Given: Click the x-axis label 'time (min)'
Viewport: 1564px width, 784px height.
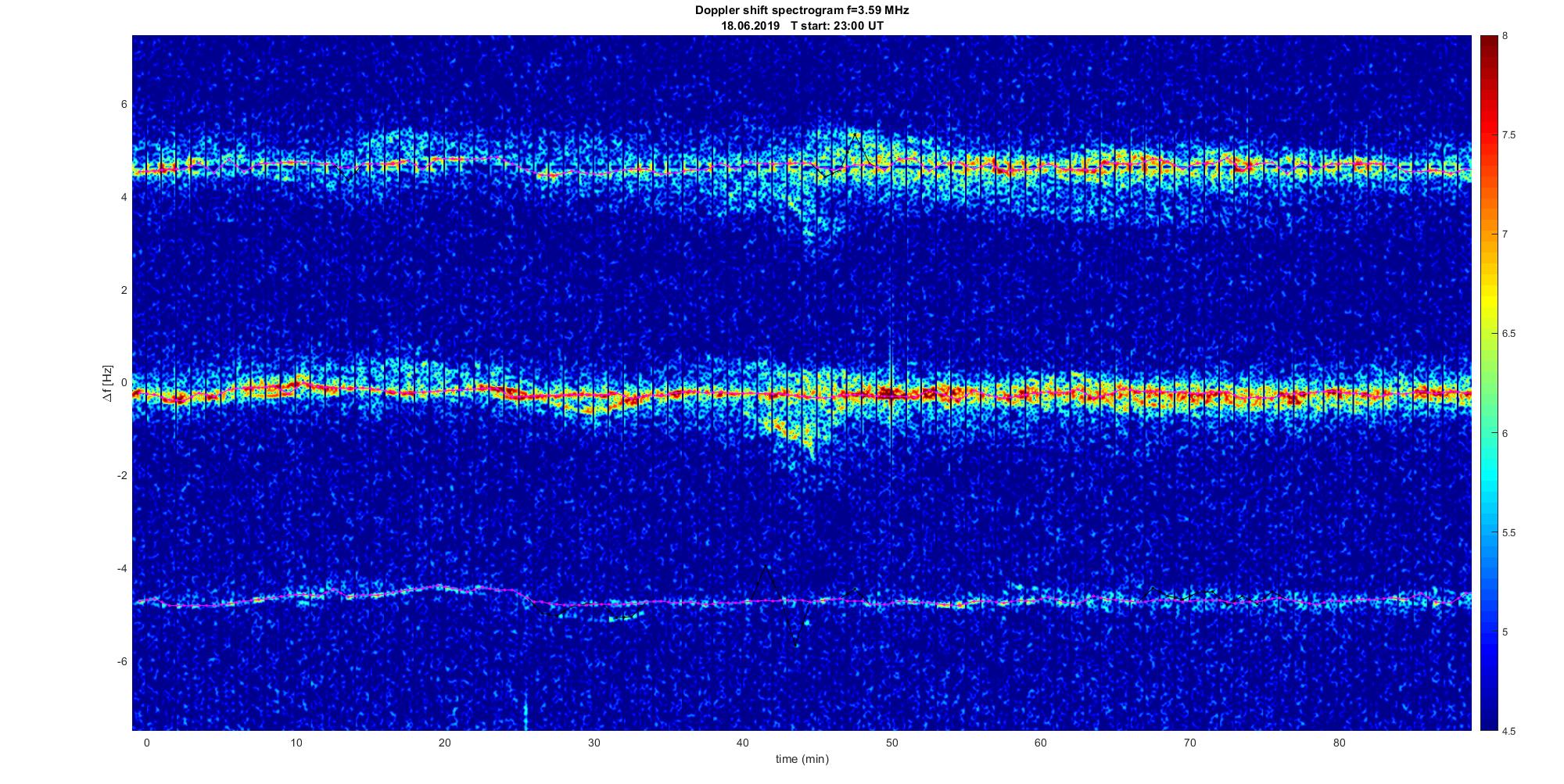Looking at the screenshot, I should [x=802, y=759].
